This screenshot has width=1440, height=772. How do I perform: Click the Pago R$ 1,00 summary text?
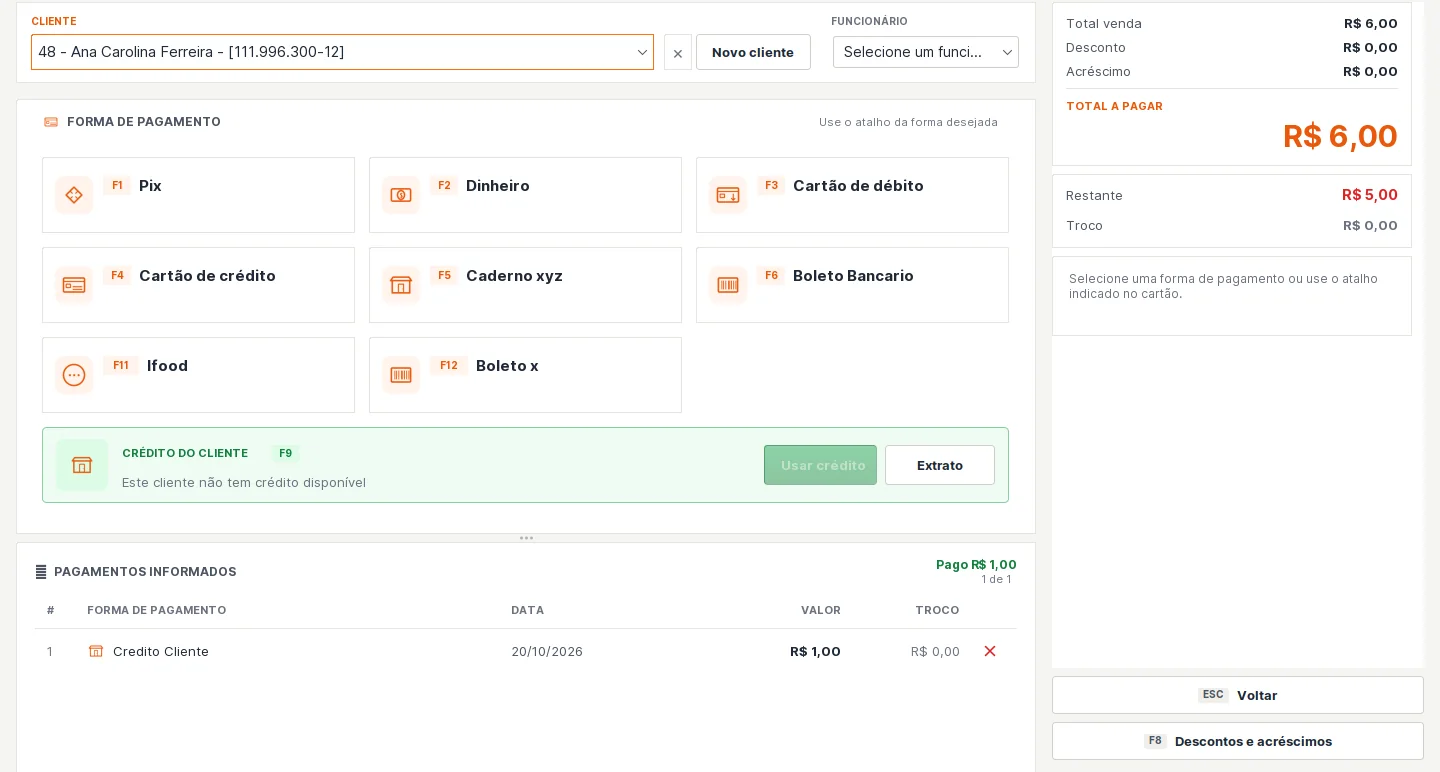(x=976, y=564)
